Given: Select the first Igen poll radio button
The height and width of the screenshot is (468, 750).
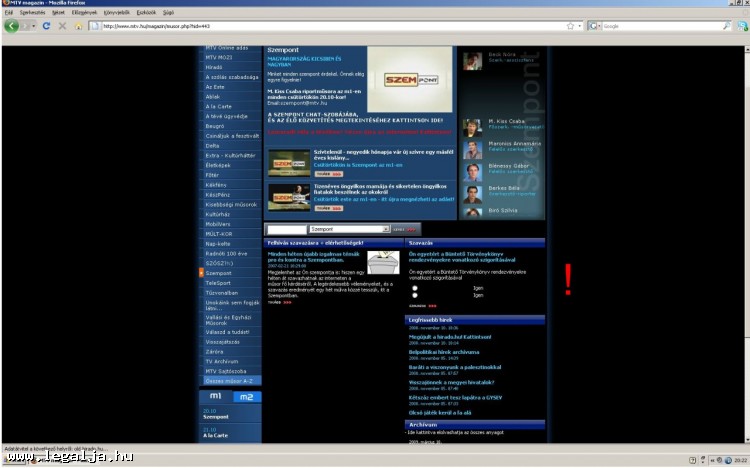Looking at the screenshot, I should click(415, 287).
